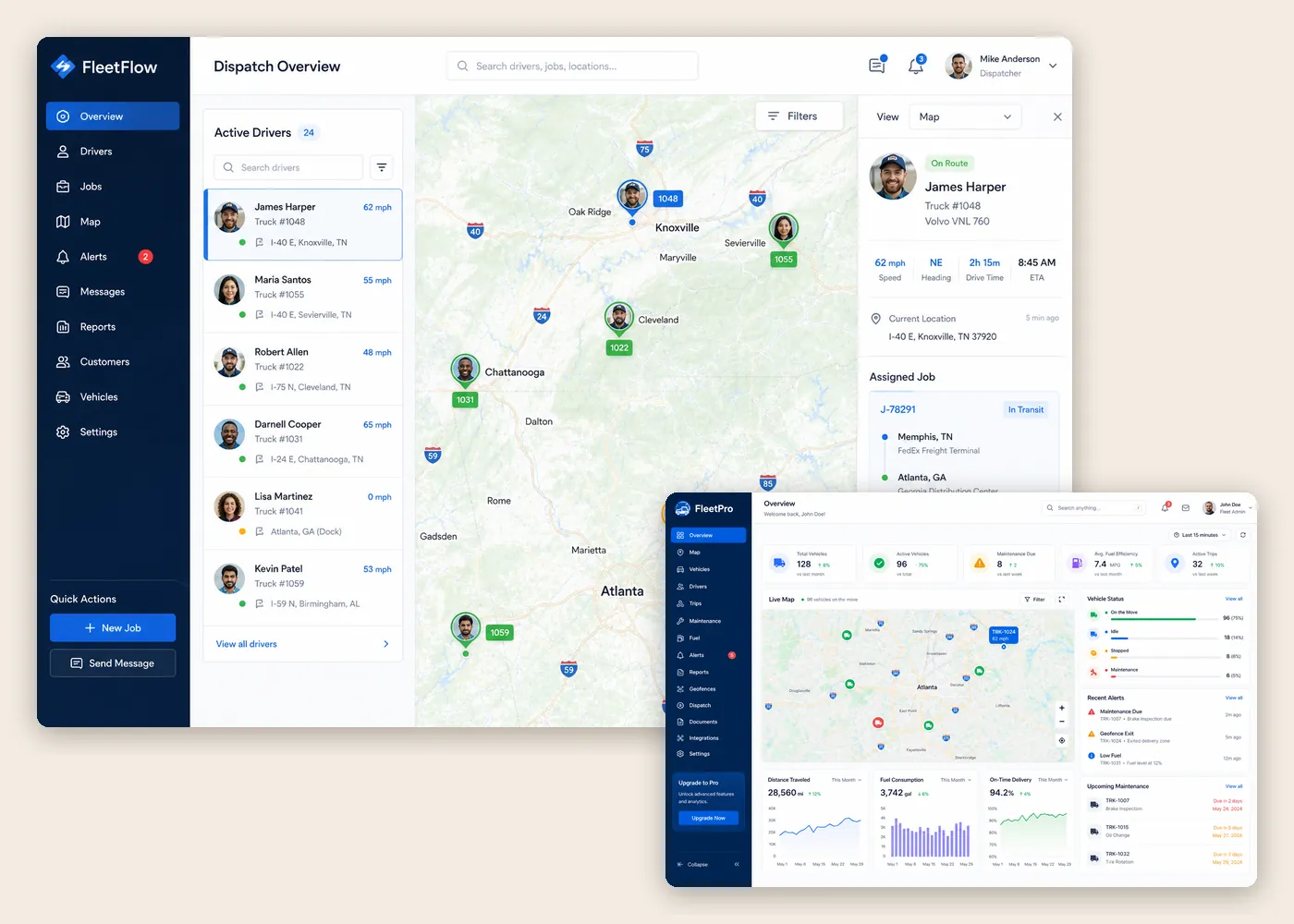Open Drivers in FleetFlow sidebar

[x=113, y=152]
